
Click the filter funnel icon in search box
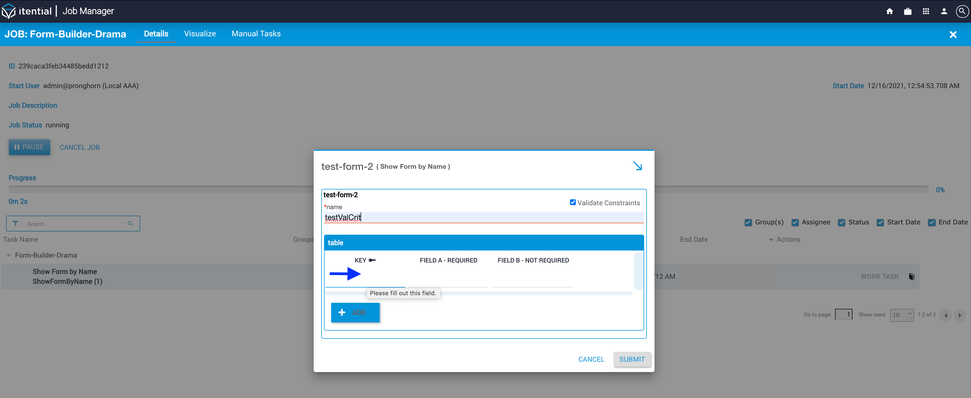click(15, 223)
